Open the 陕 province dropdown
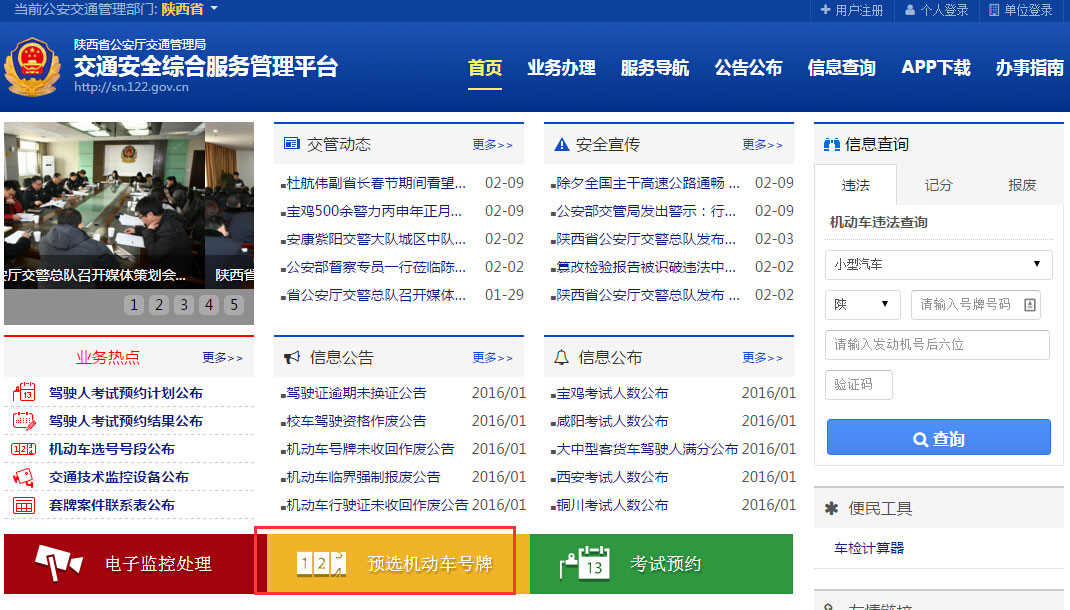Image resolution: width=1070 pixels, height=610 pixels. tap(862, 304)
